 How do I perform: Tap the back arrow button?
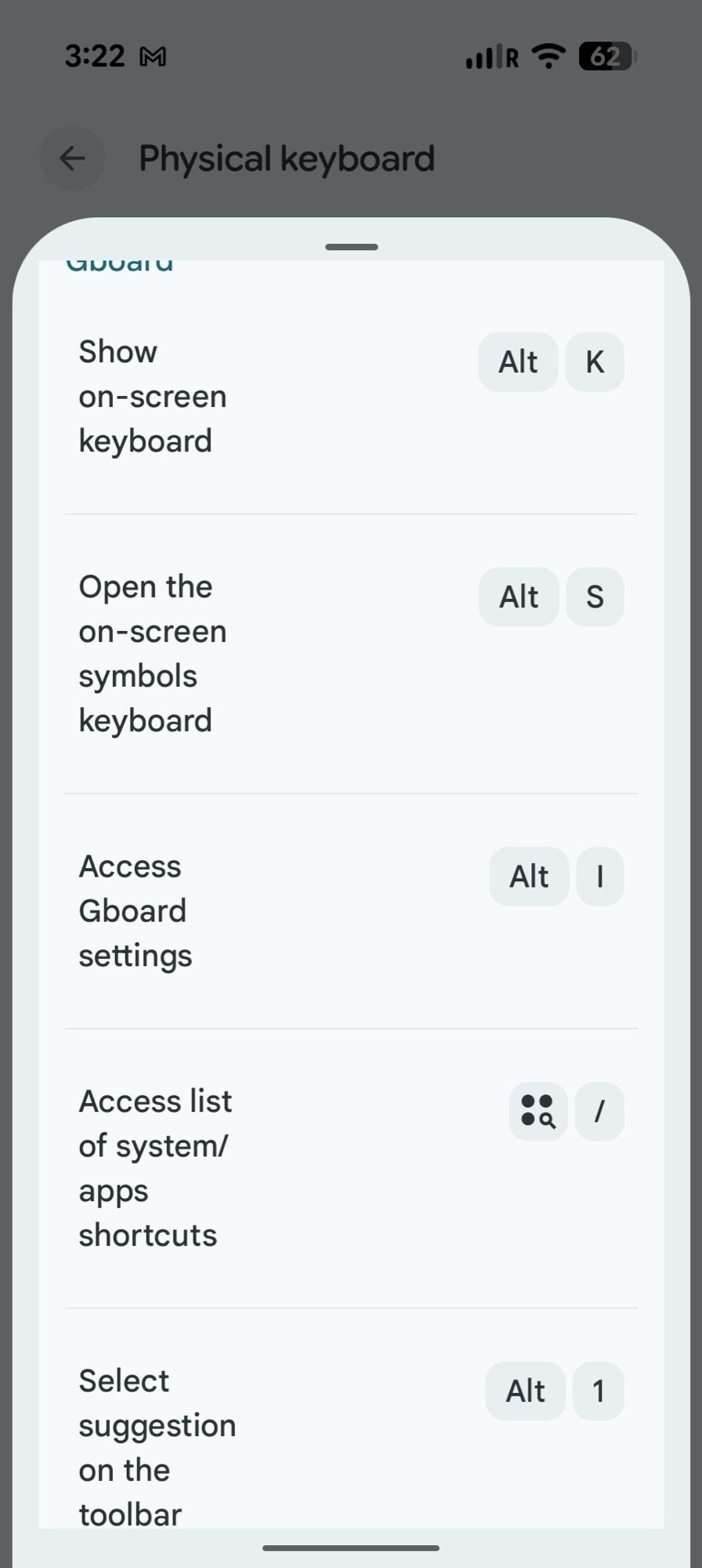pos(72,158)
